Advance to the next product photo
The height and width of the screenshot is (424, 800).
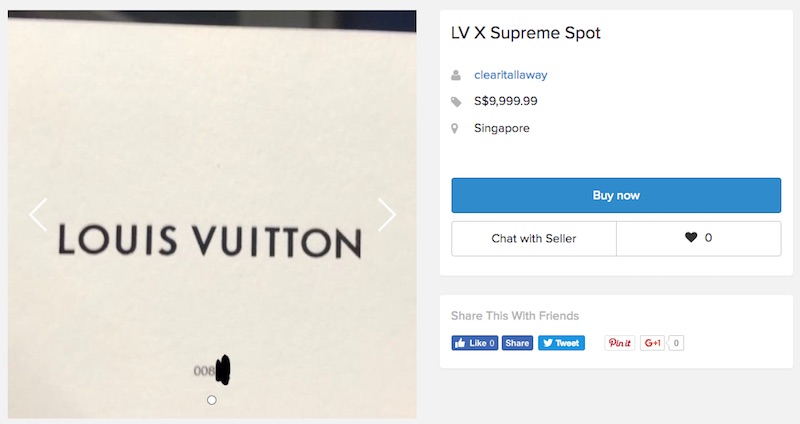(386, 214)
